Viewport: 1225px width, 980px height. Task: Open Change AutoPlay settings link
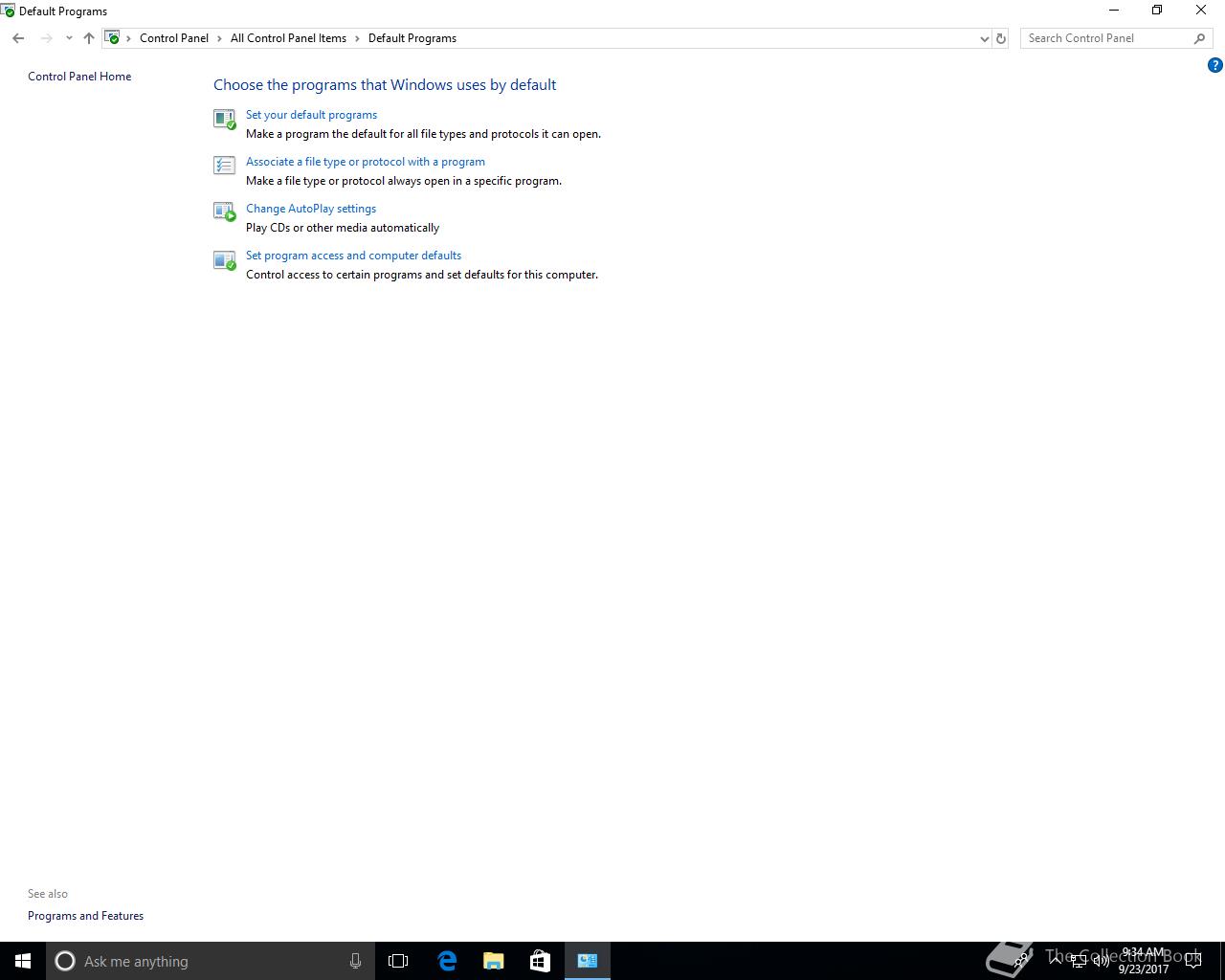coord(311,209)
